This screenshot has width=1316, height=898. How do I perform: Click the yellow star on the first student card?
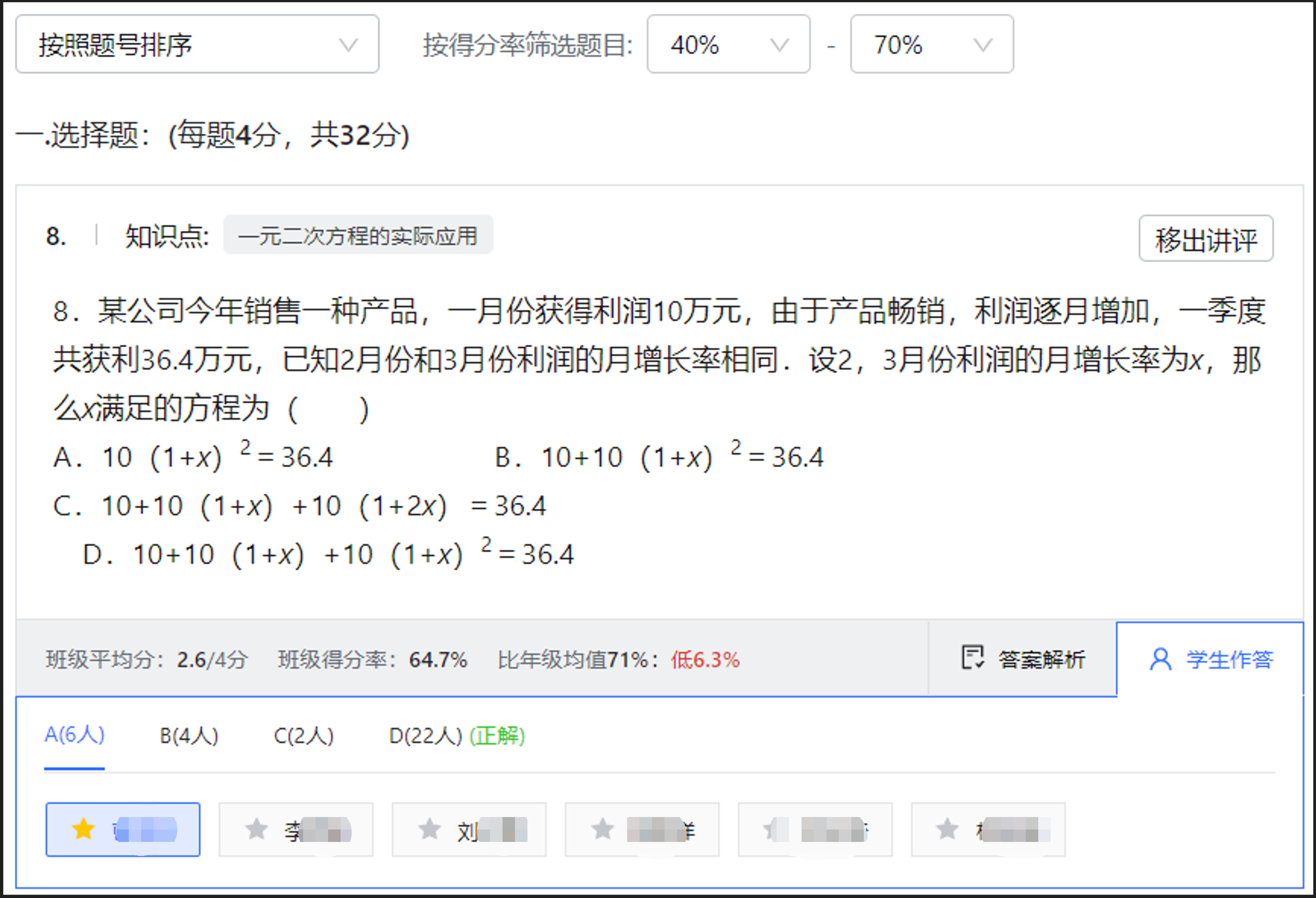tap(83, 829)
